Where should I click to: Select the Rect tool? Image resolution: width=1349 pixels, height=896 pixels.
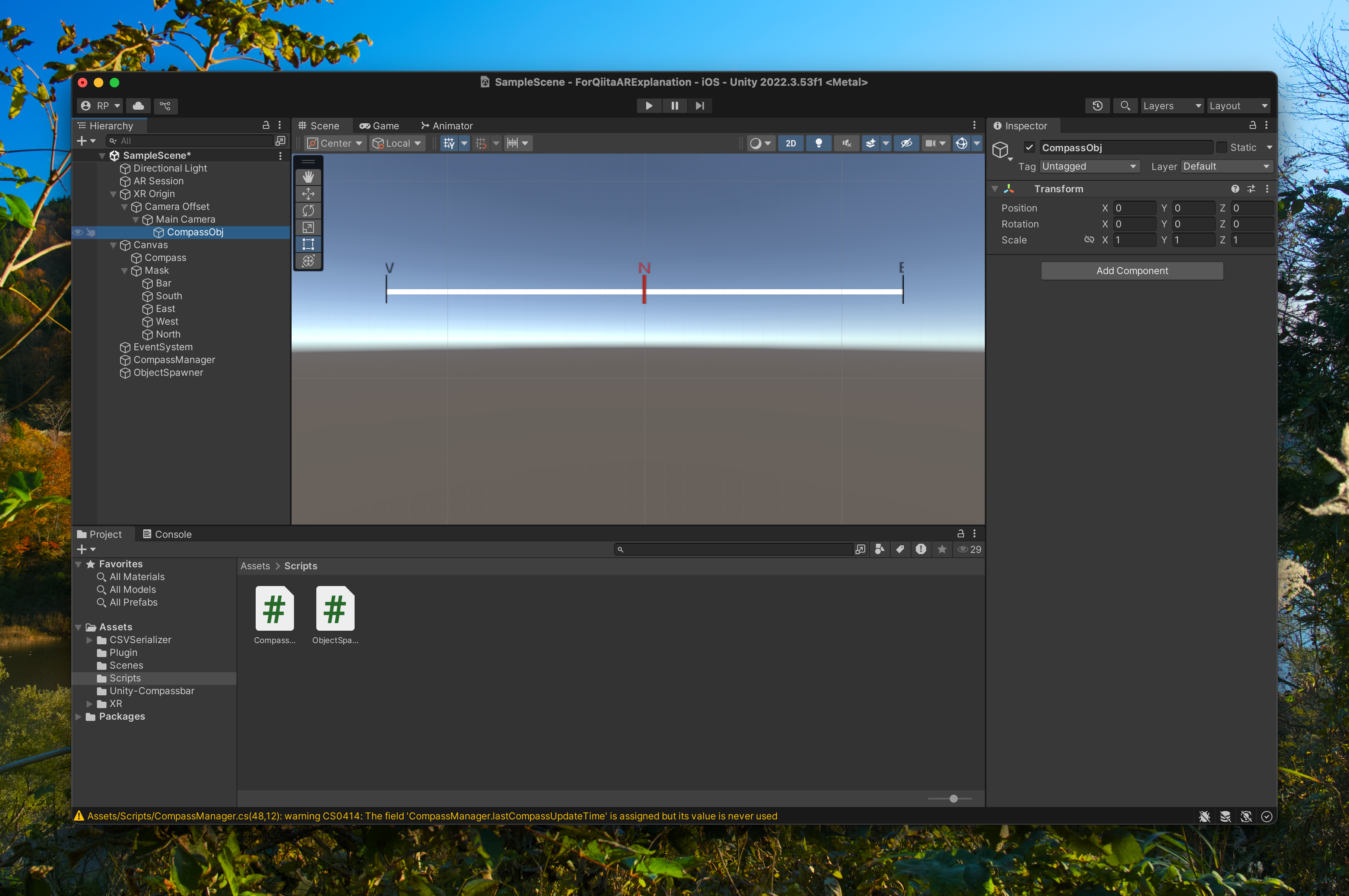click(308, 244)
